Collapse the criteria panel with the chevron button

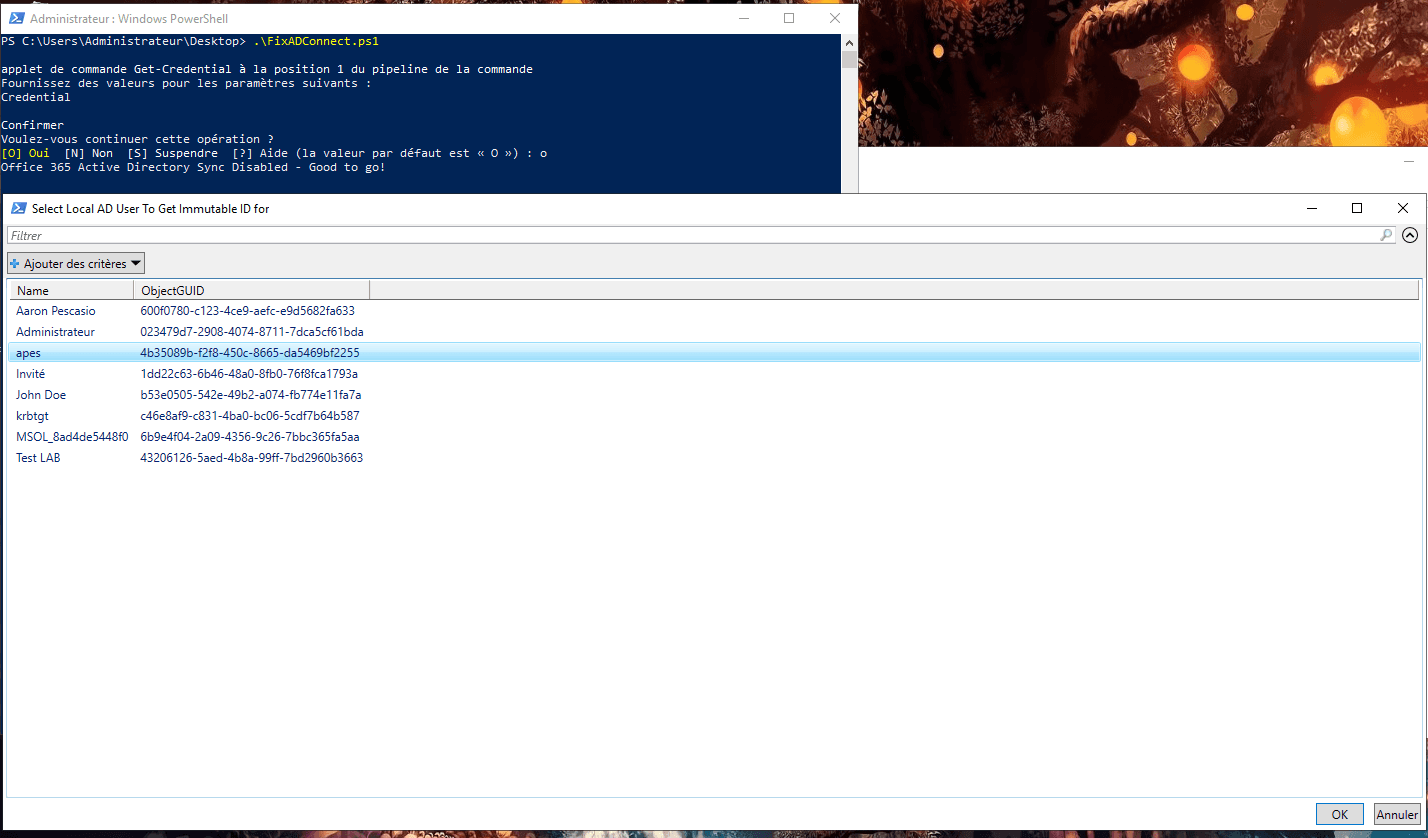[x=1410, y=236]
